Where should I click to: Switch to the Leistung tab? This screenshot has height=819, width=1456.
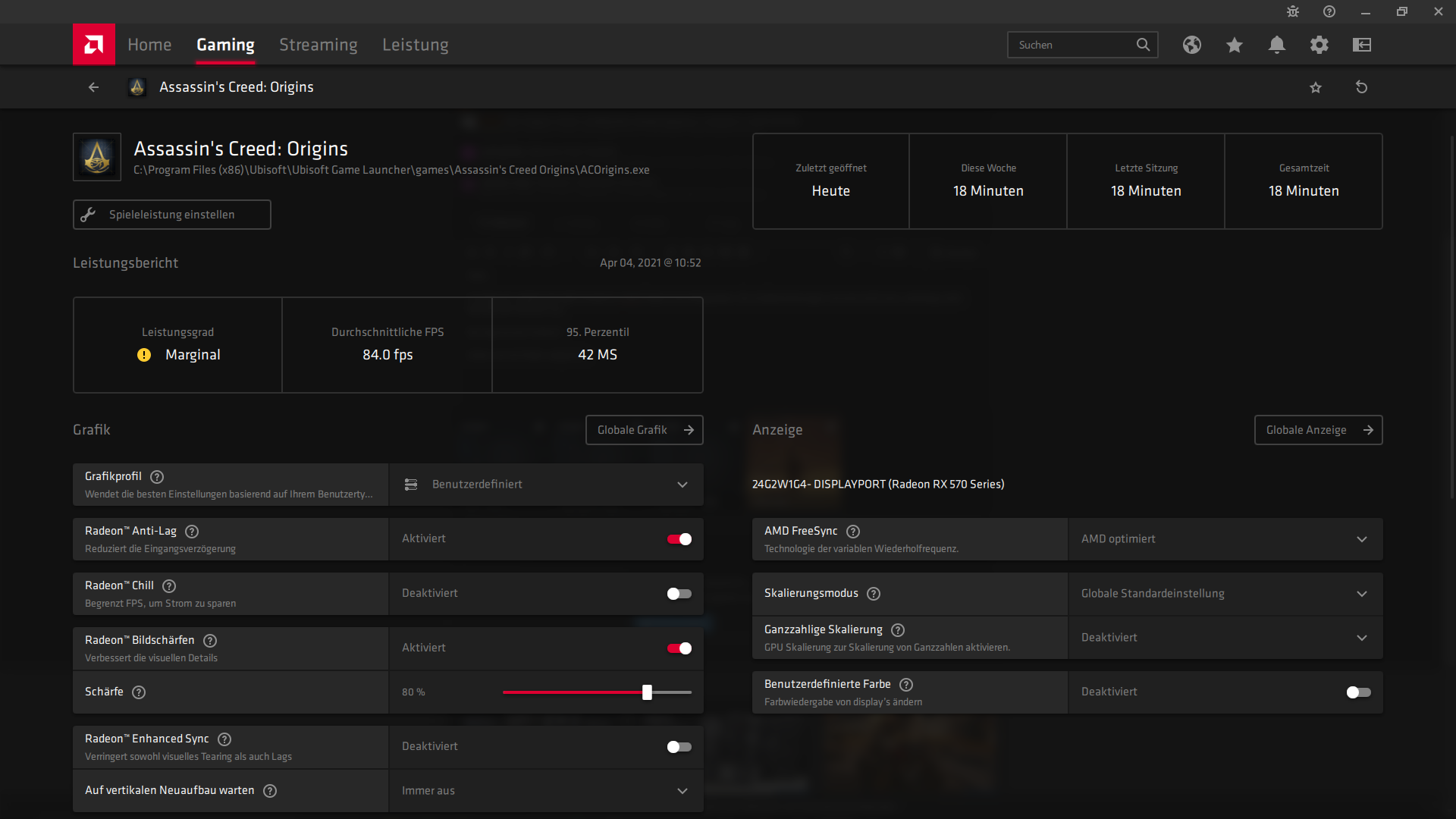415,45
